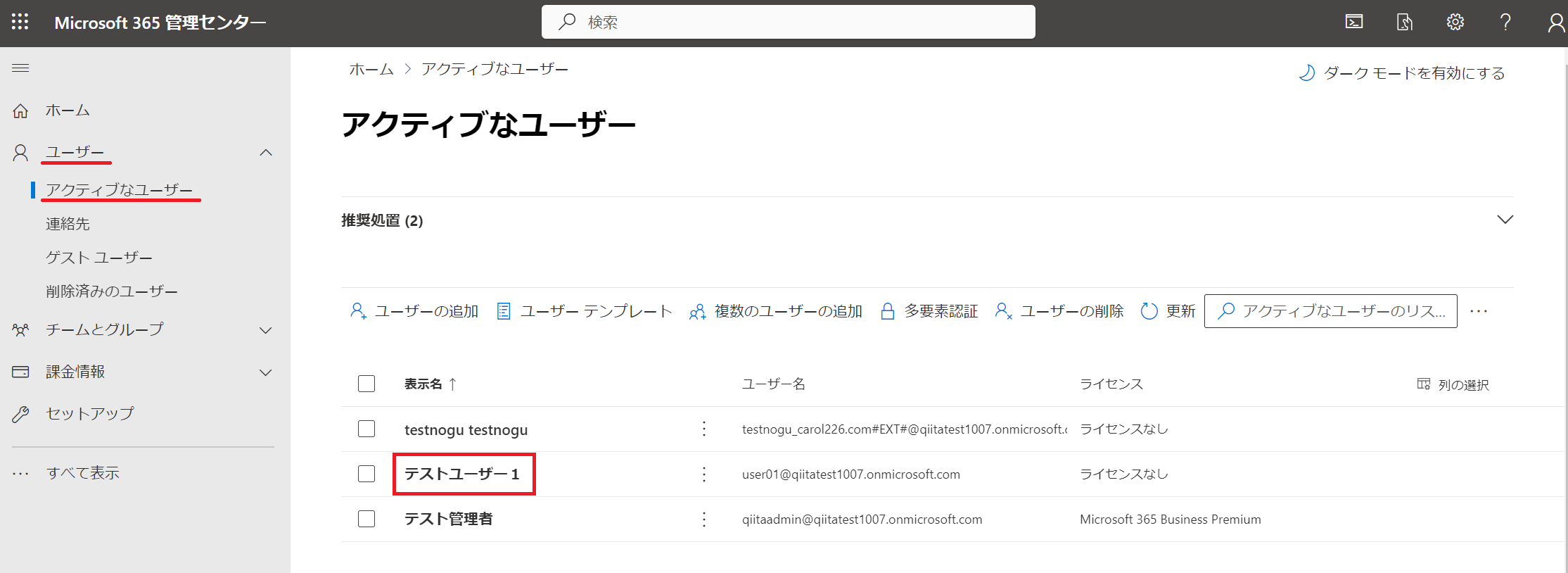
Task: Open more toolbar commands ellipsis
Action: pos(1479,311)
